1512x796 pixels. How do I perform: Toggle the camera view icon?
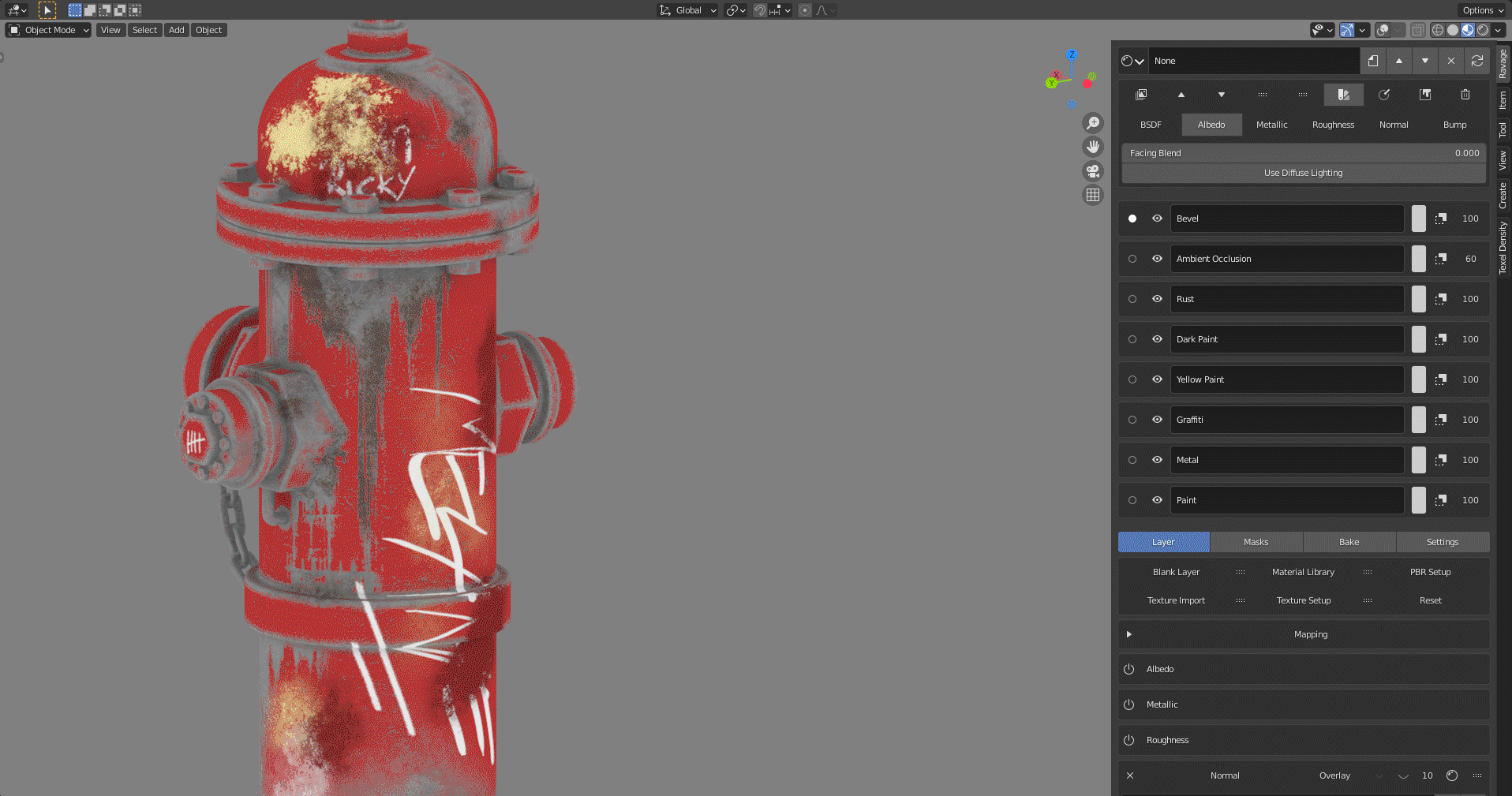1093,171
